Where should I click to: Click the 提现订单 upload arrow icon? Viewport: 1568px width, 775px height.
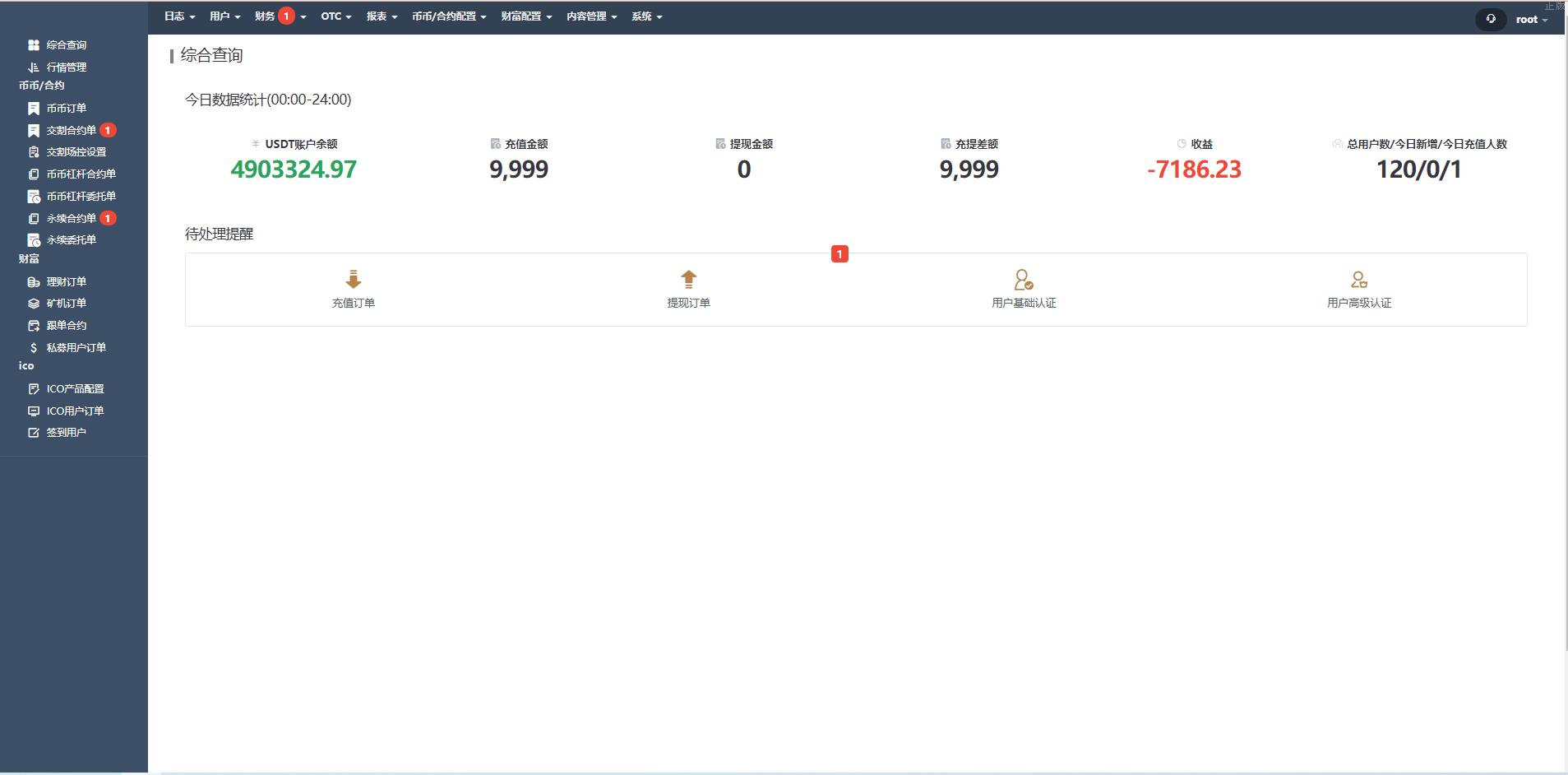click(x=688, y=280)
